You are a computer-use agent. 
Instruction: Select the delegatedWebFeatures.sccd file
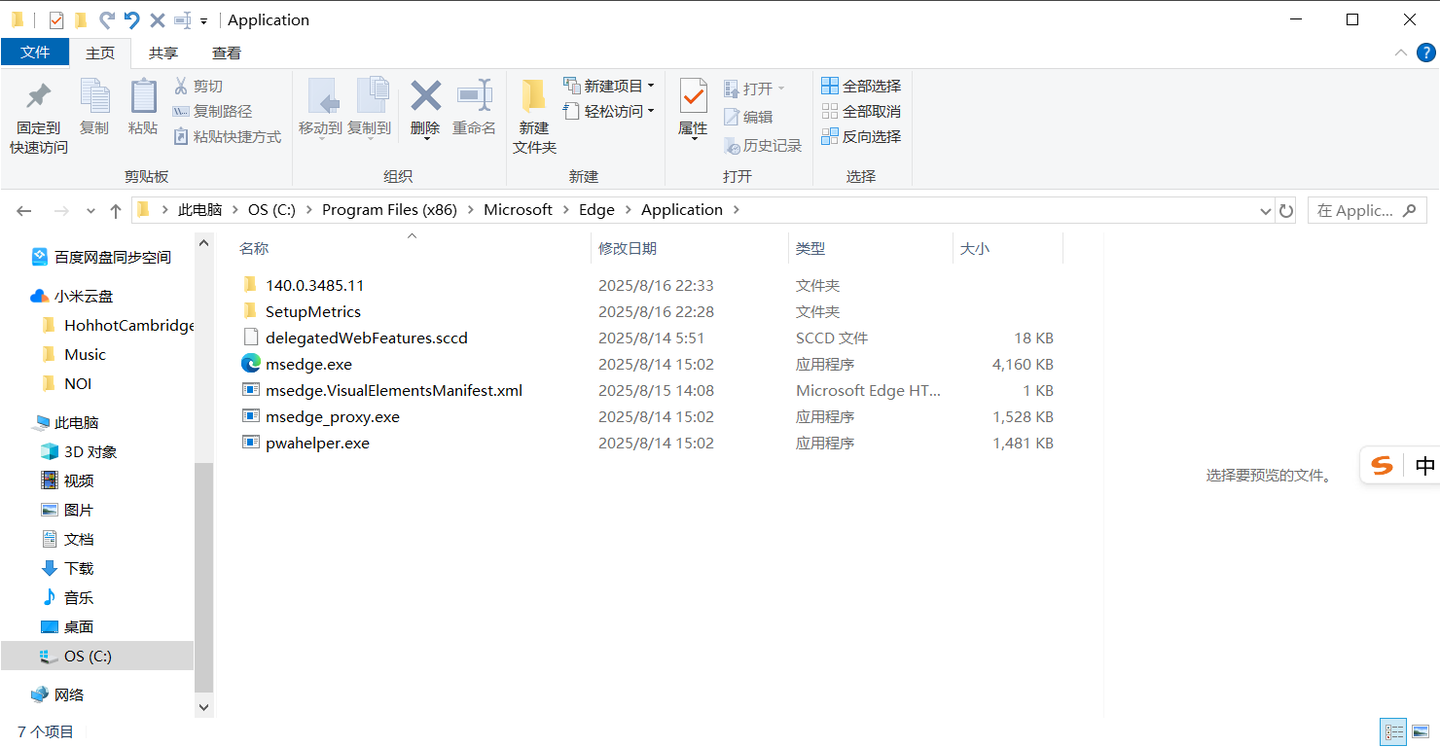367,338
